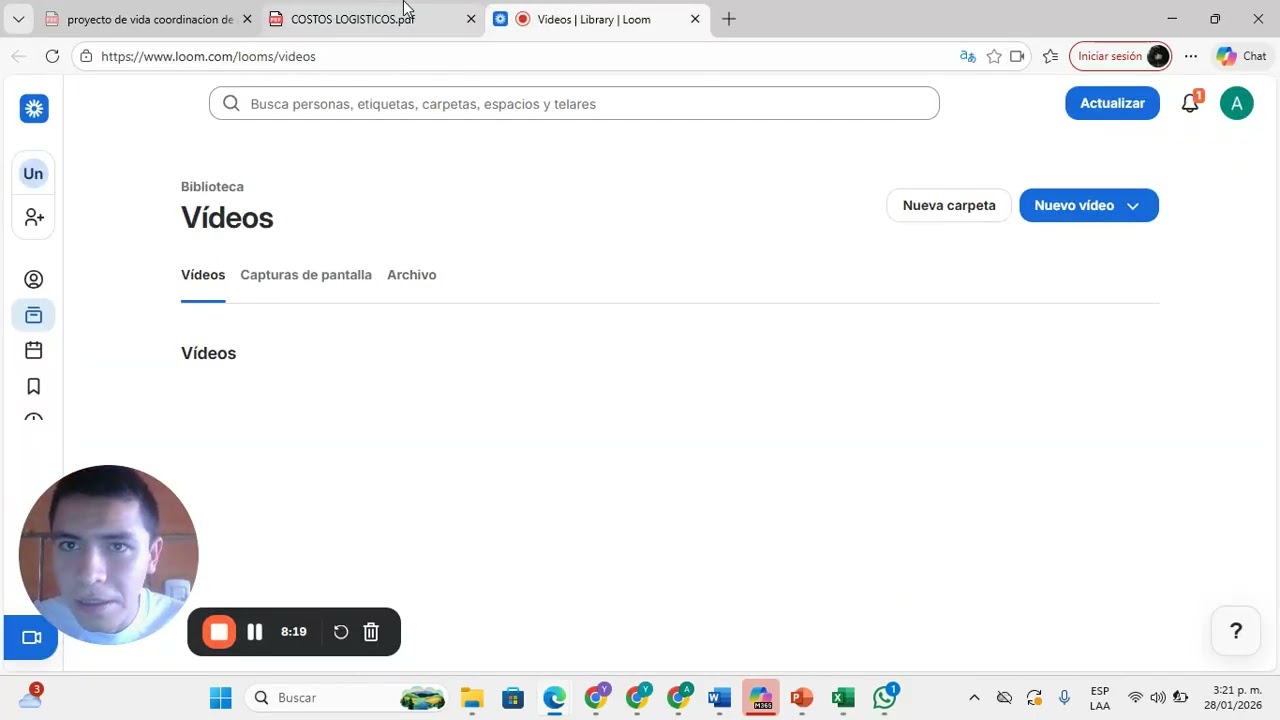Click the translate page icon in the address bar

967,56
